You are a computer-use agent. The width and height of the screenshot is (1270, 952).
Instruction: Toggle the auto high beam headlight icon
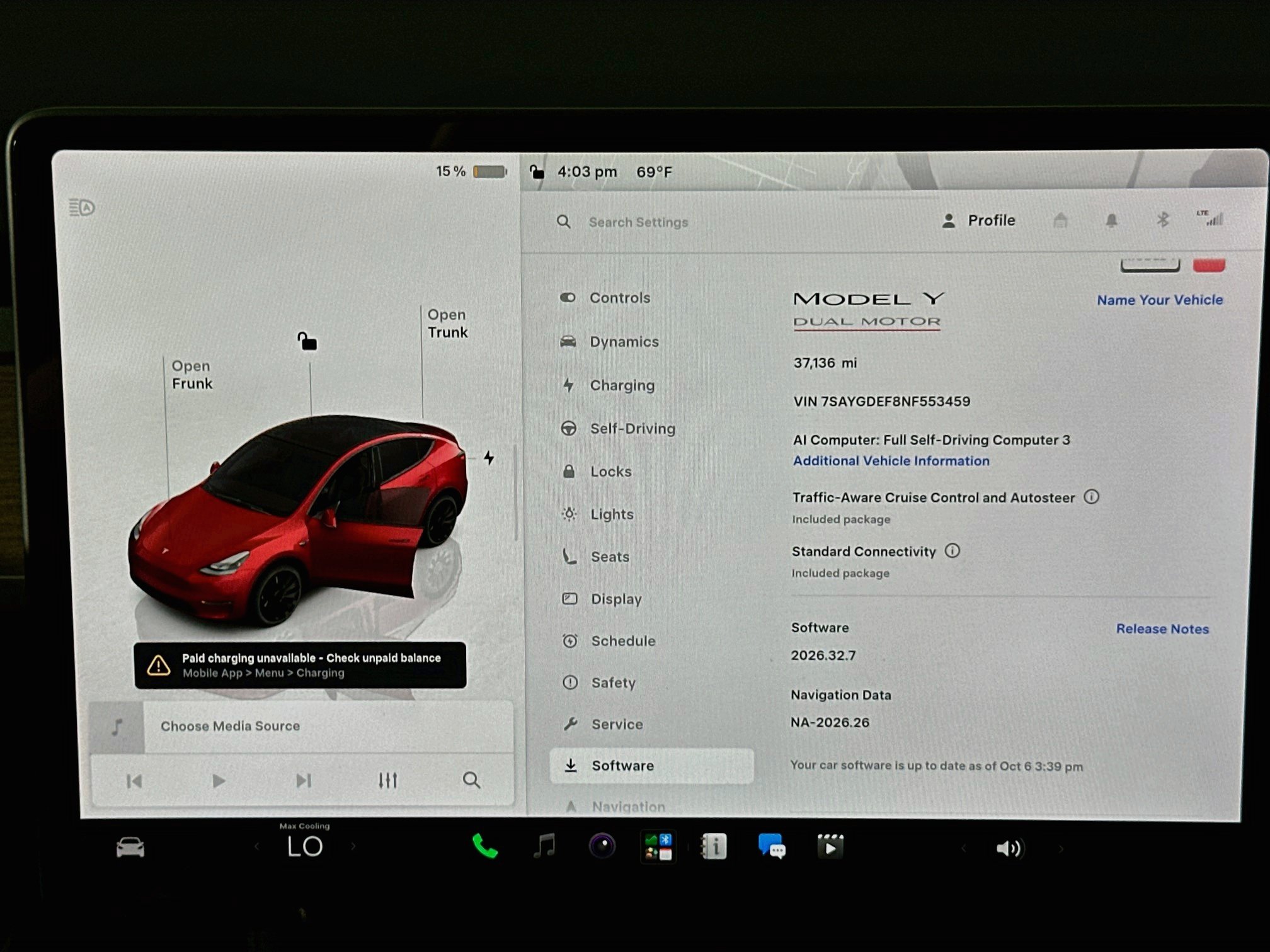(82, 207)
